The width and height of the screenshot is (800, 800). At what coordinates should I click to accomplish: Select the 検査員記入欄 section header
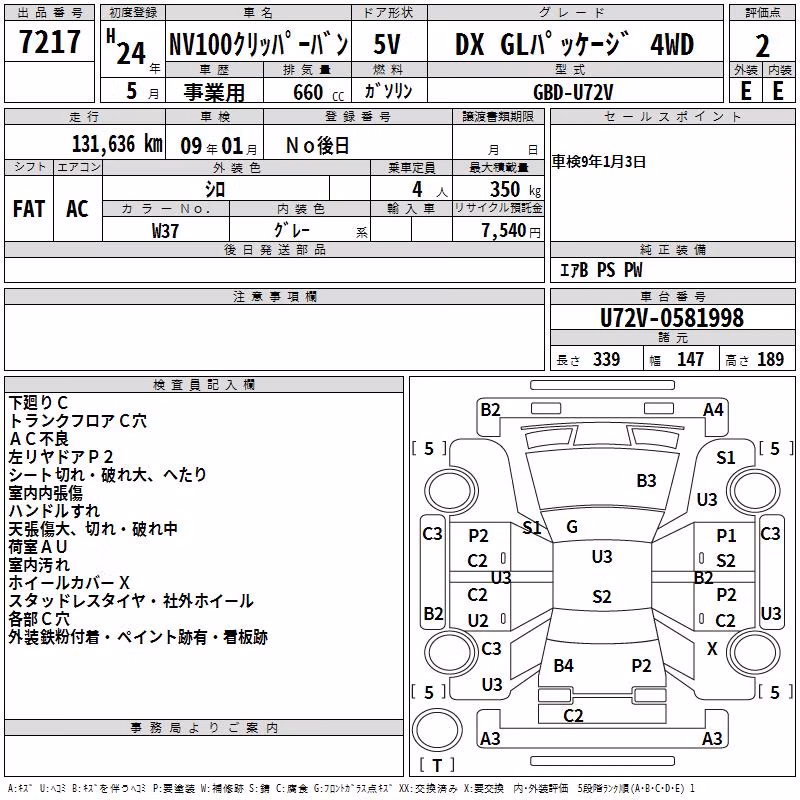204,385
